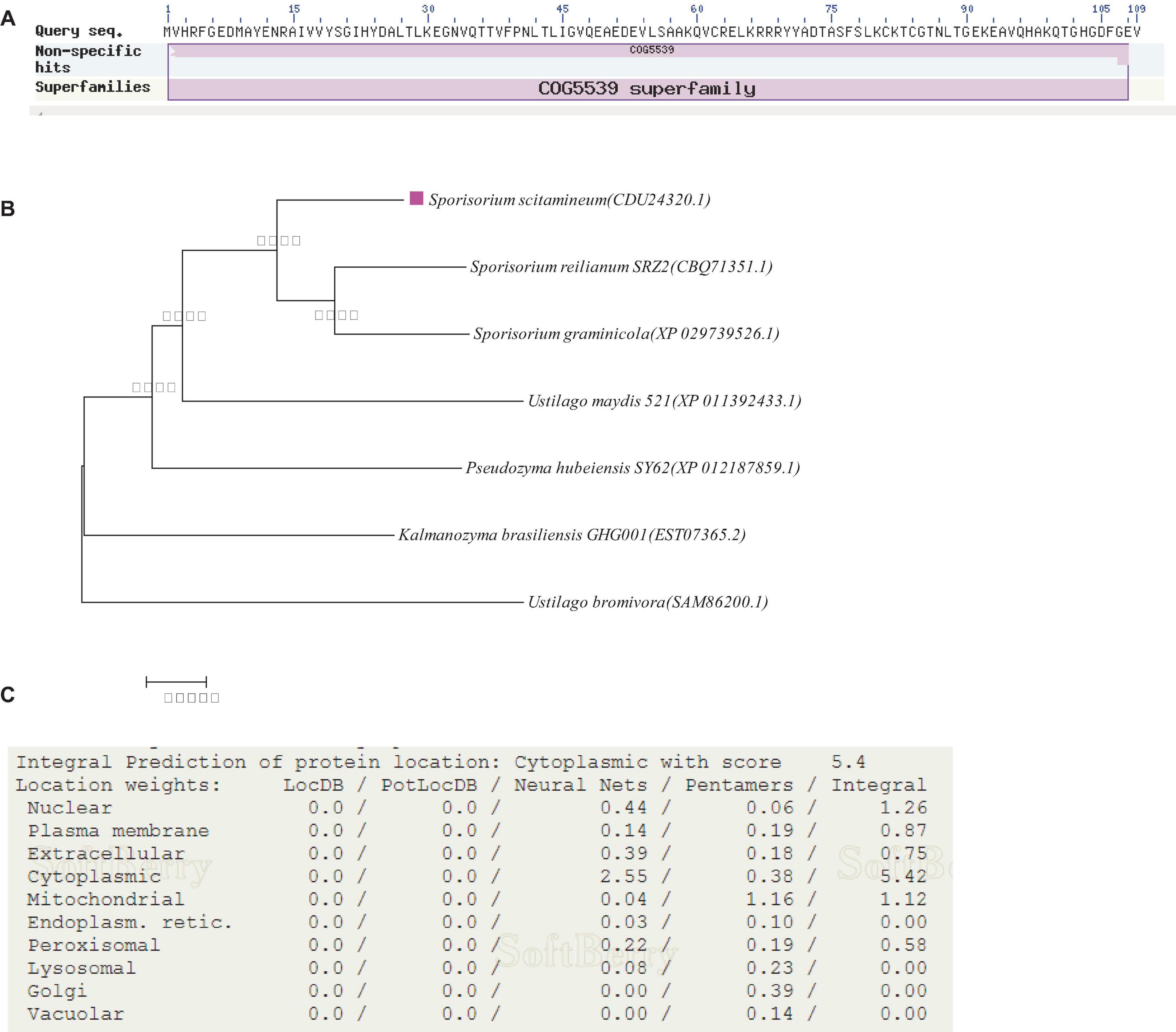1176x1032 pixels.
Task: Click the Peroxisomal integral value 0.58
Action: pyautogui.click(x=903, y=946)
